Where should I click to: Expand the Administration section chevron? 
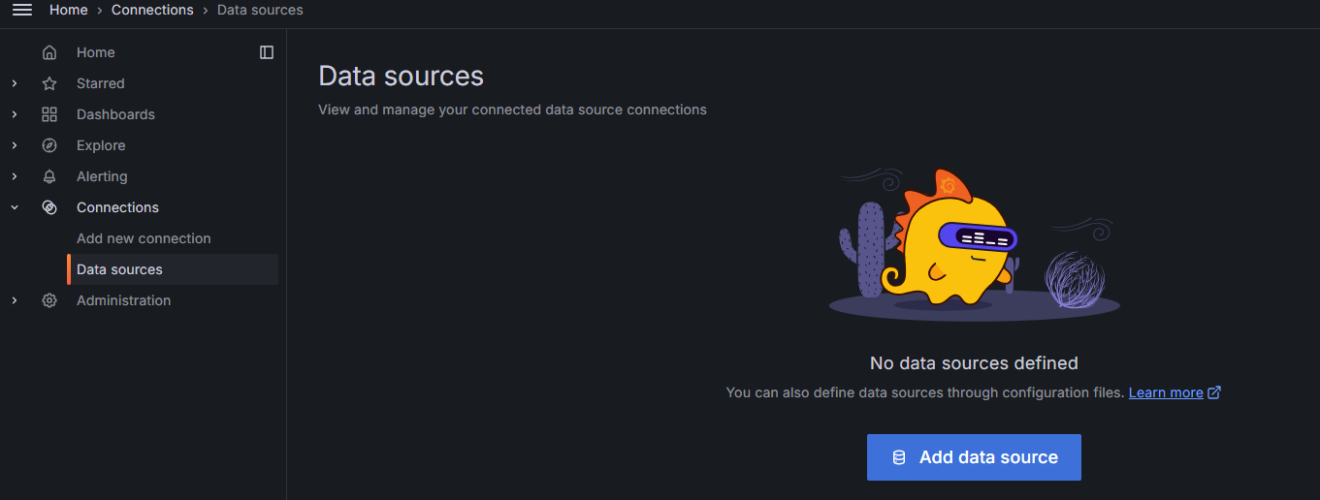point(14,301)
